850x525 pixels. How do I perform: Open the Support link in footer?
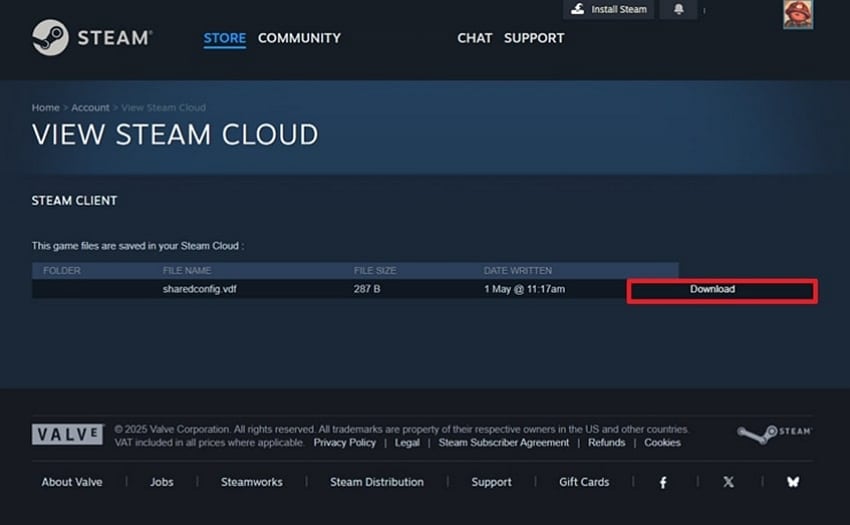[491, 482]
